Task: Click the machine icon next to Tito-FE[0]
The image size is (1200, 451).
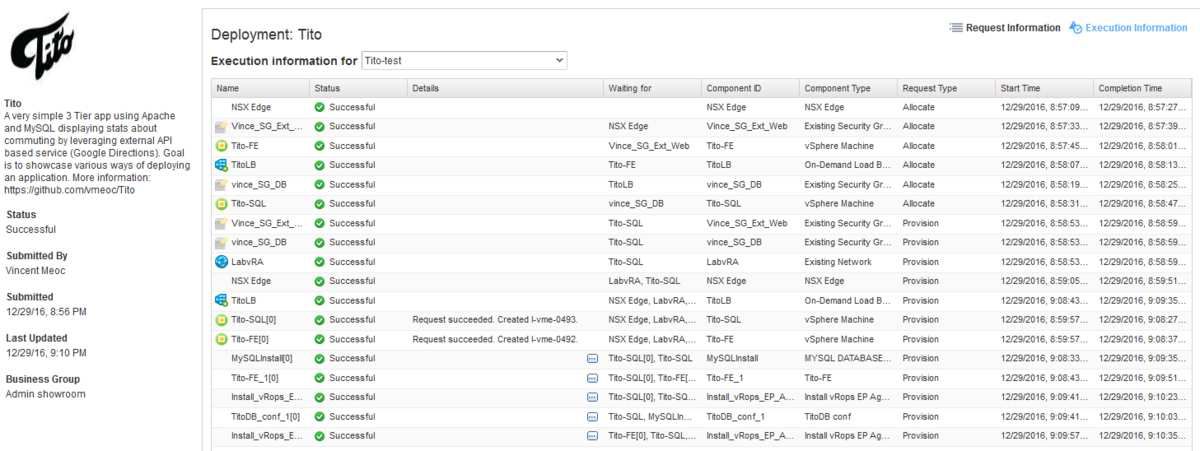Action: 221,339
